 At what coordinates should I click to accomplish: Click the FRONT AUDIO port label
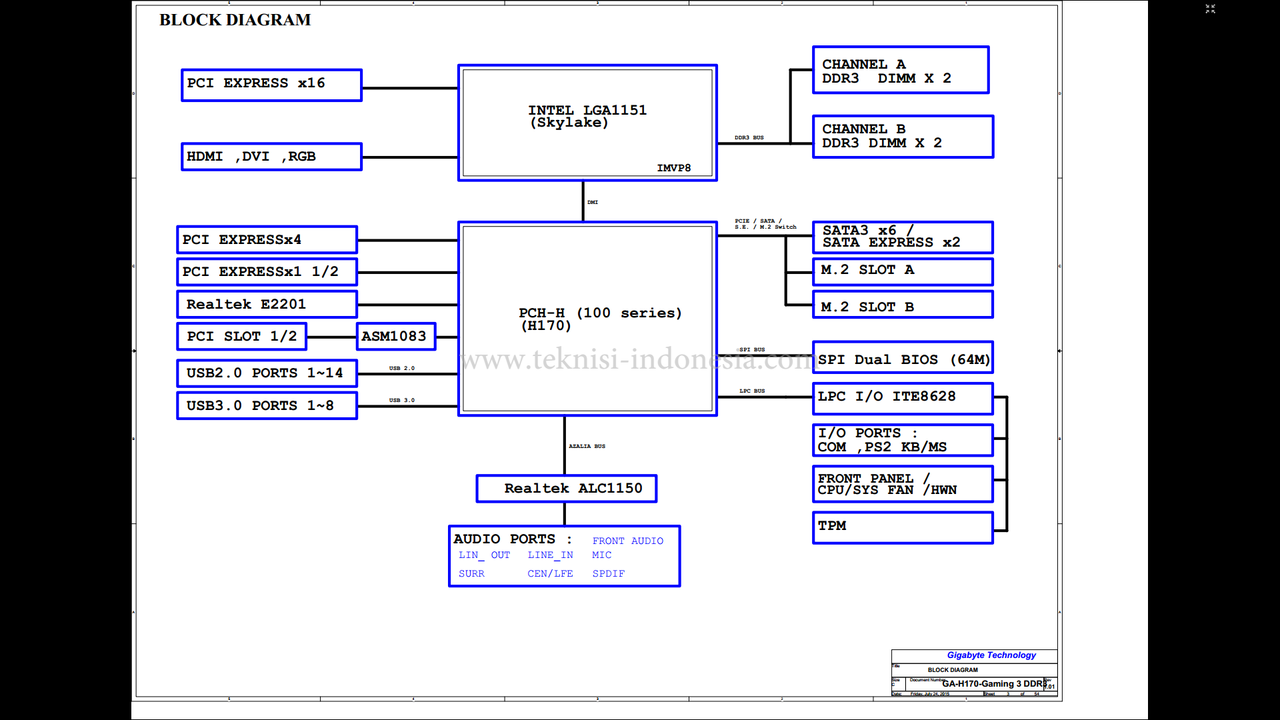[x=628, y=541]
